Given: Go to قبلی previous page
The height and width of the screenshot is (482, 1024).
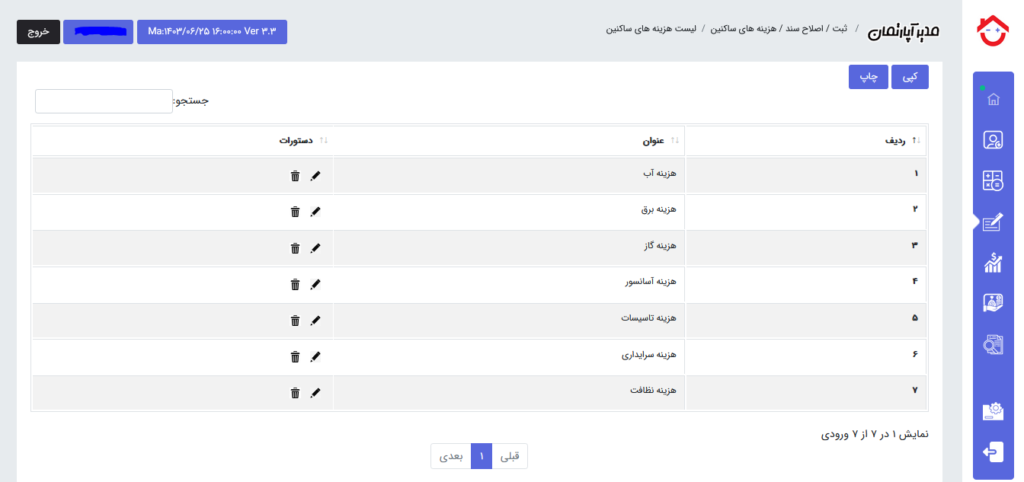Looking at the screenshot, I should point(509,457).
